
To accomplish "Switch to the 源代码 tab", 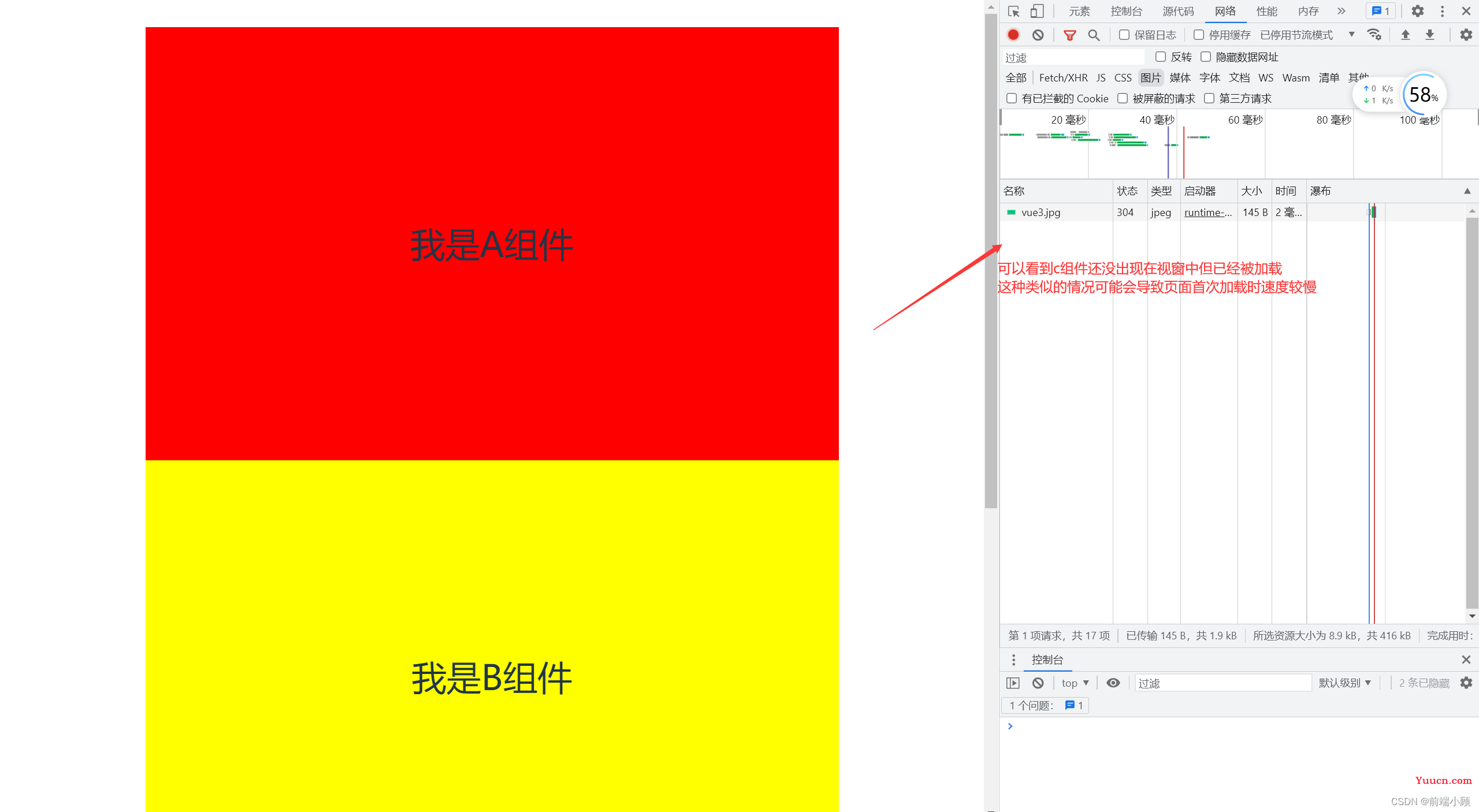I will point(1178,11).
